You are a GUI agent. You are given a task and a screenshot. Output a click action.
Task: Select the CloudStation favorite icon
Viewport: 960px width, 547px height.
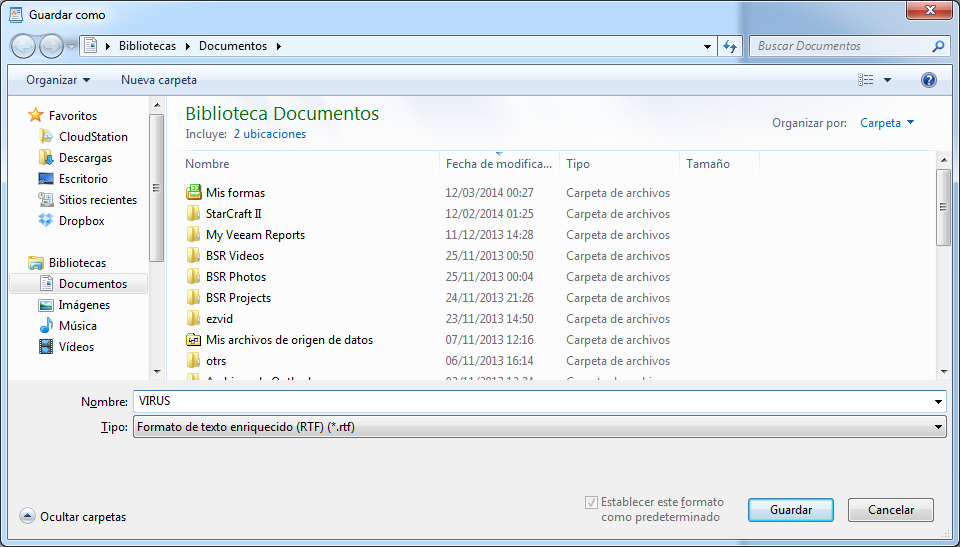pyautogui.click(x=46, y=137)
